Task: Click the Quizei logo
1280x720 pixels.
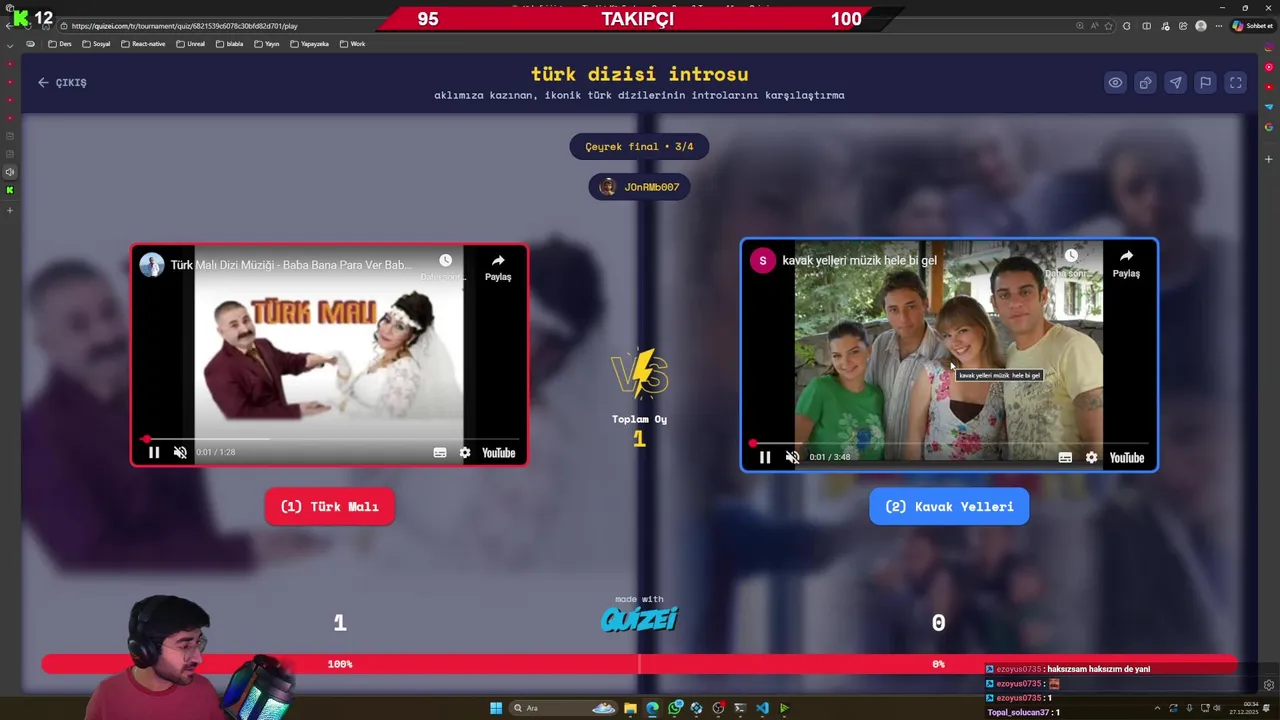Action: pyautogui.click(x=639, y=619)
